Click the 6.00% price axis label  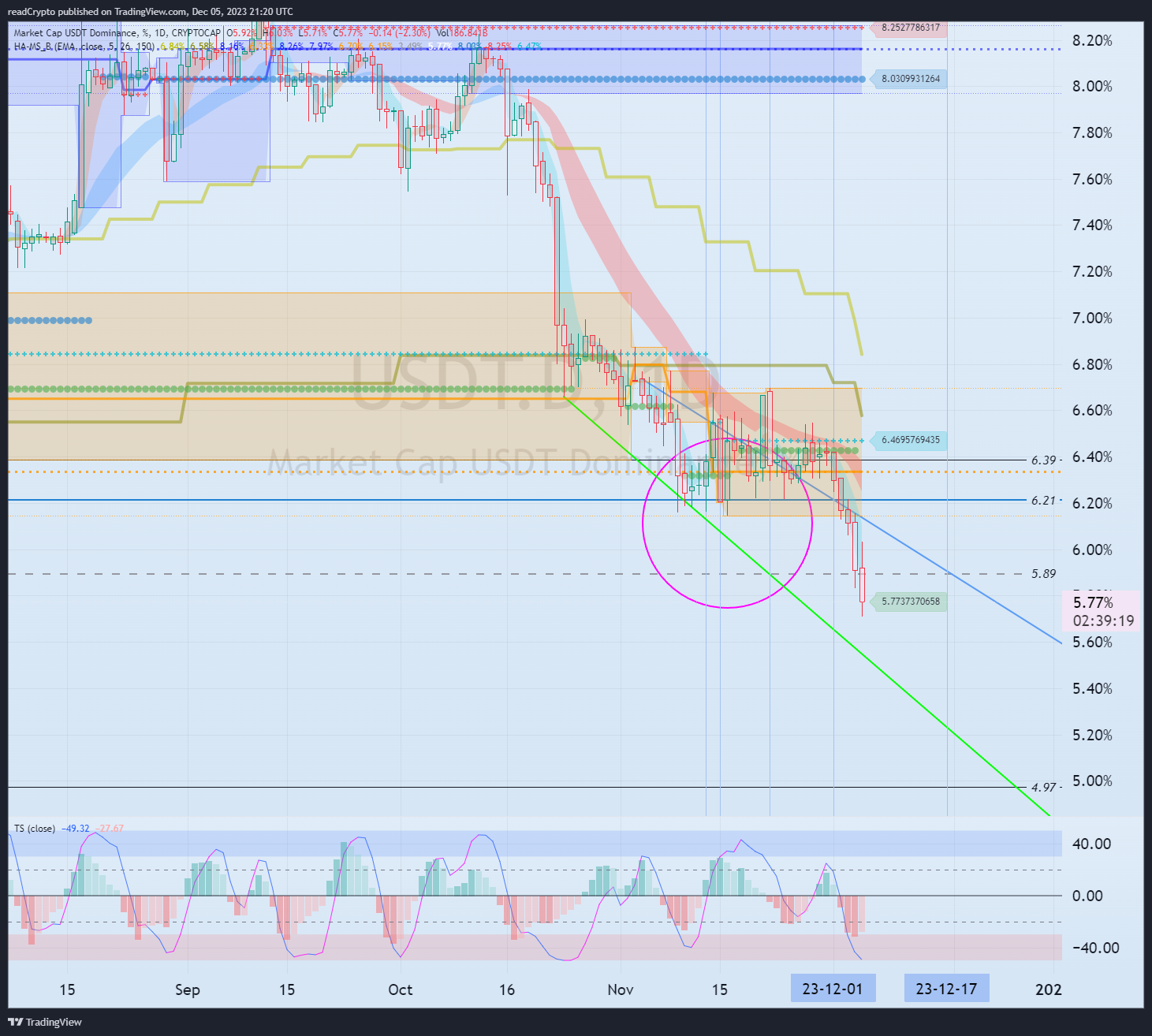[1092, 550]
